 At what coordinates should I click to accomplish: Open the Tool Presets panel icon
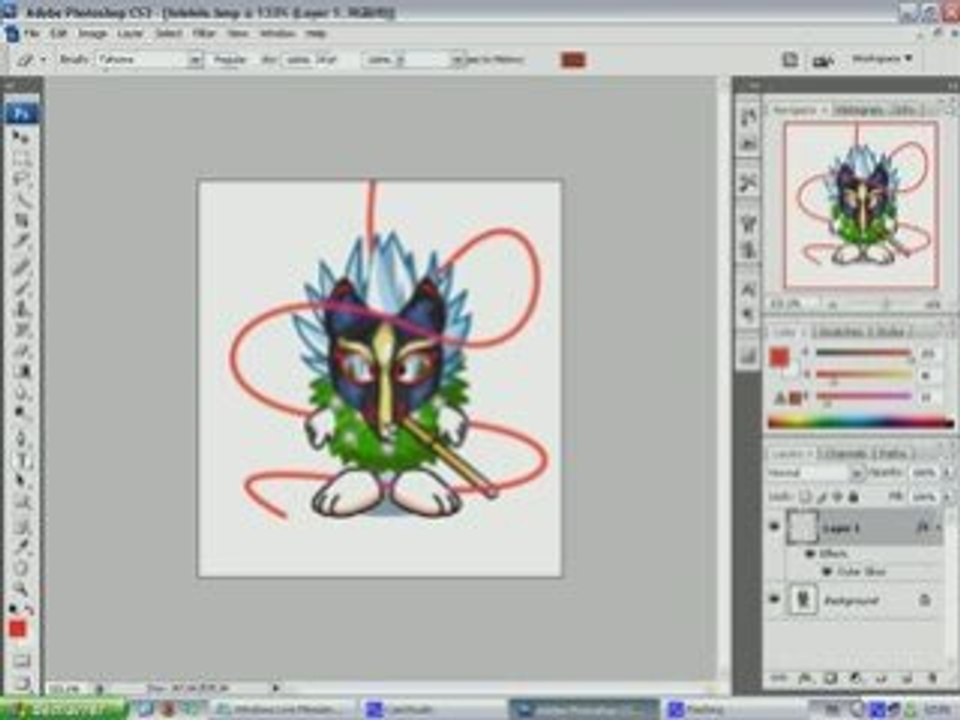tap(748, 182)
